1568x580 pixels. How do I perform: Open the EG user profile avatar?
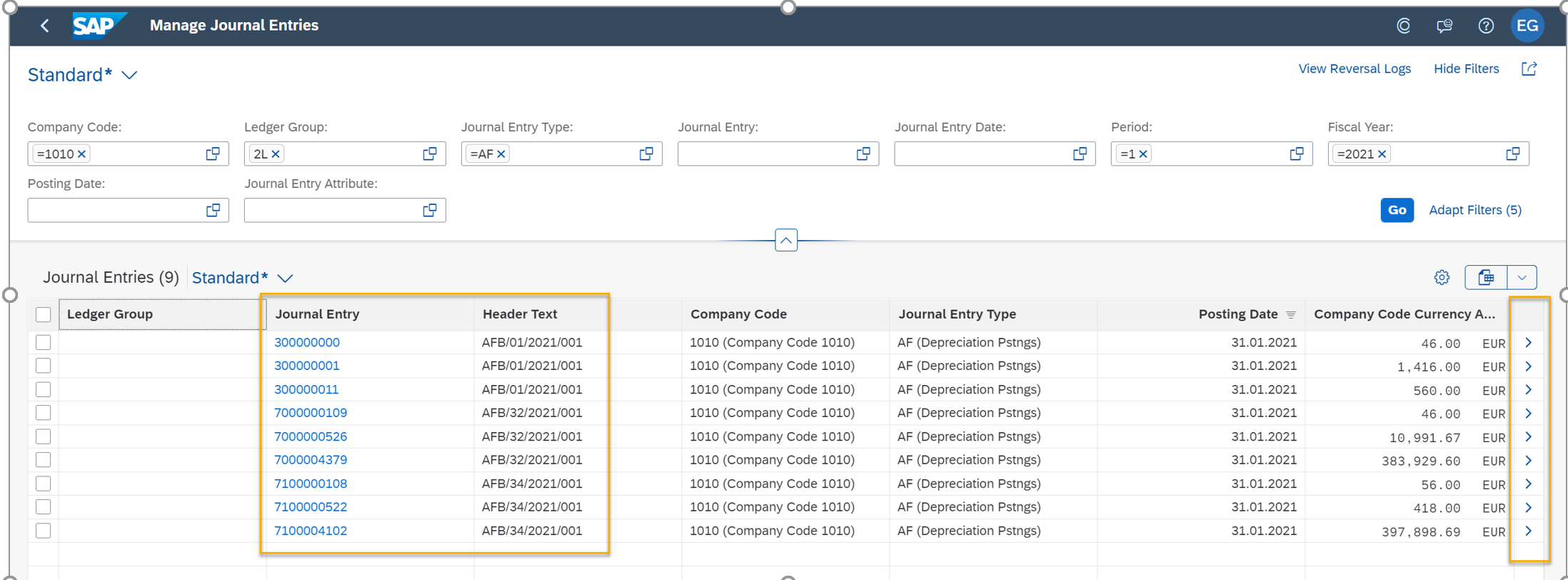tap(1527, 26)
